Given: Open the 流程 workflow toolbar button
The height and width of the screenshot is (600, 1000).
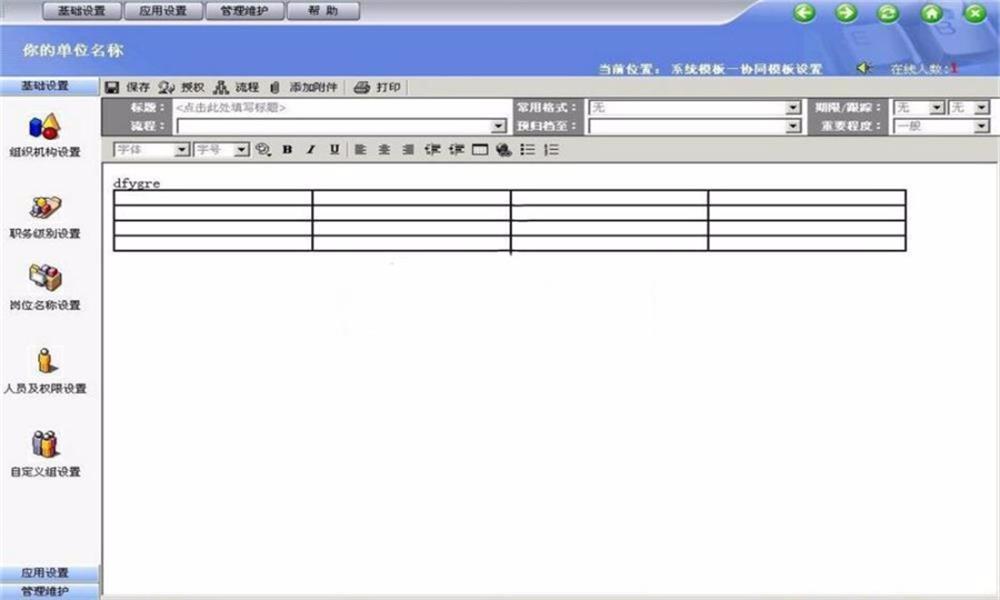Looking at the screenshot, I should pos(237,87).
